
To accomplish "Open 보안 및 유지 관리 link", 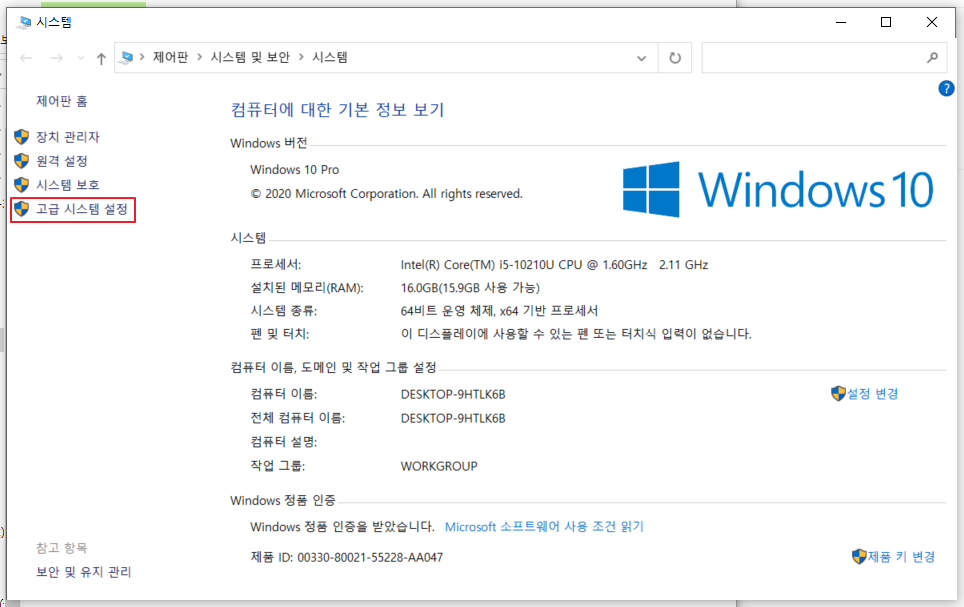I will [84, 572].
